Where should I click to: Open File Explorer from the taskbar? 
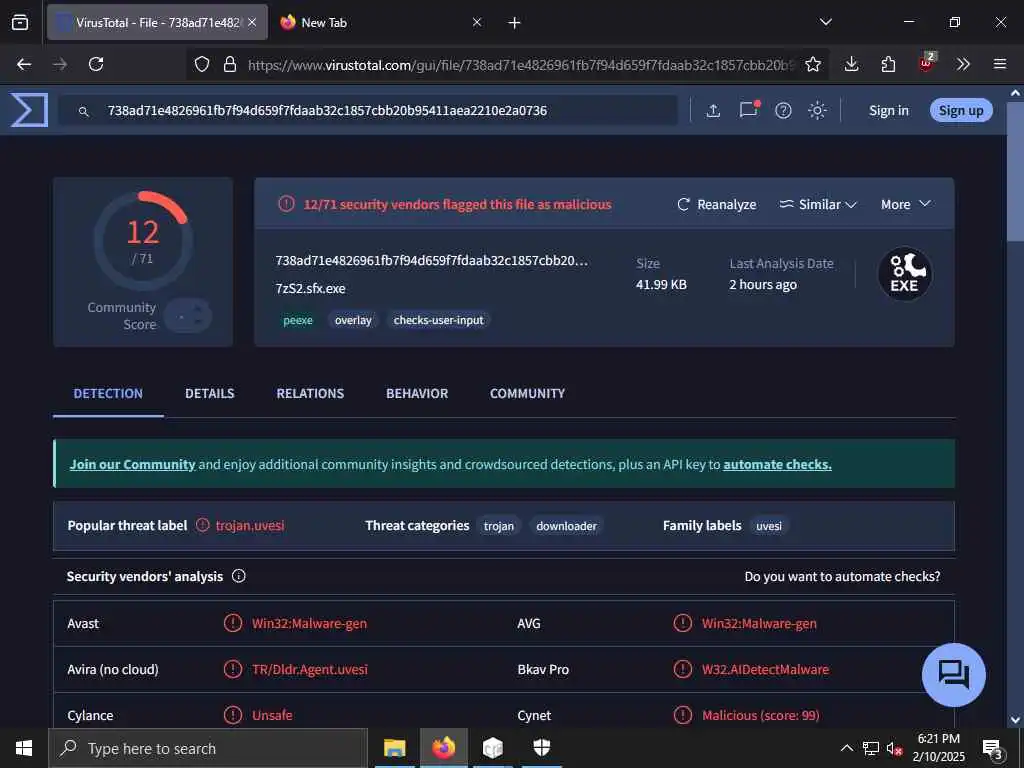394,748
